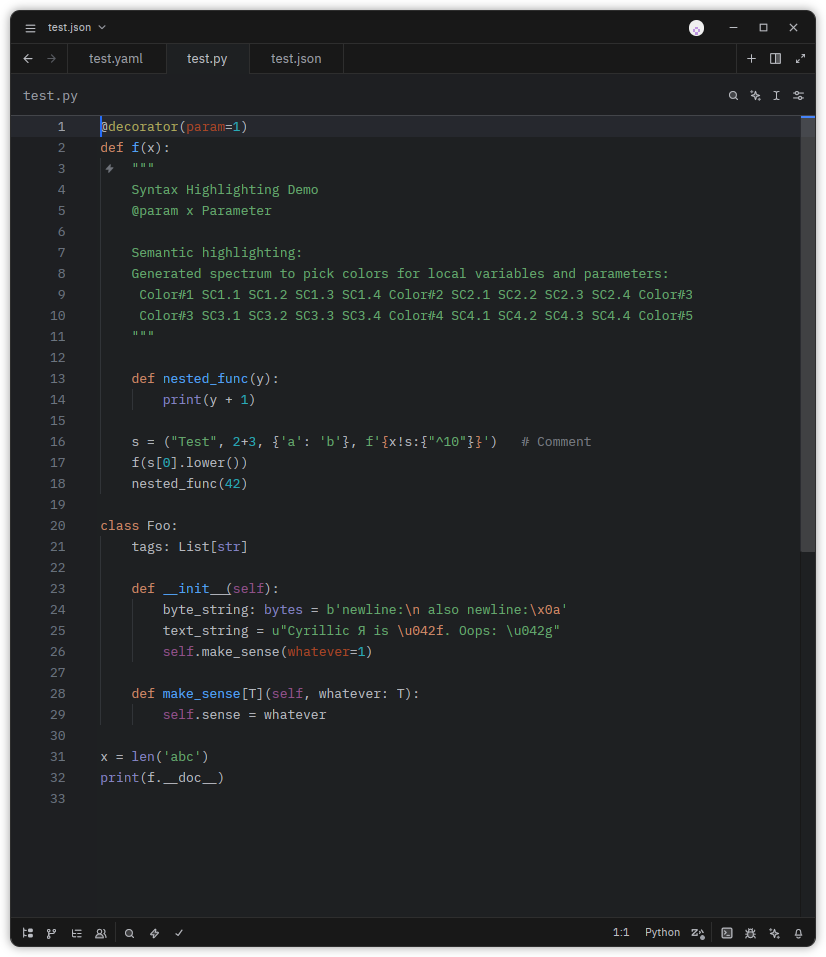Switch to the test.yaml tab
This screenshot has height=957, width=826.
coord(116,59)
